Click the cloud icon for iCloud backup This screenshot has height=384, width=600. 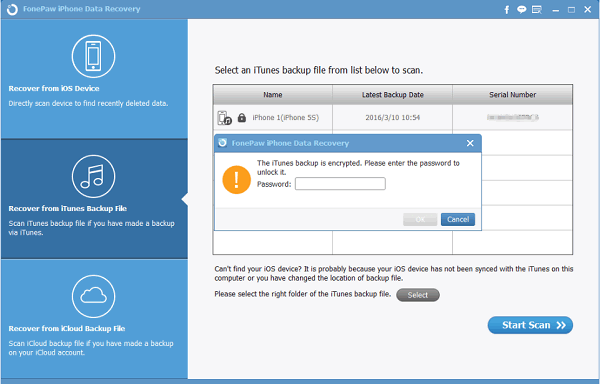tap(93, 296)
